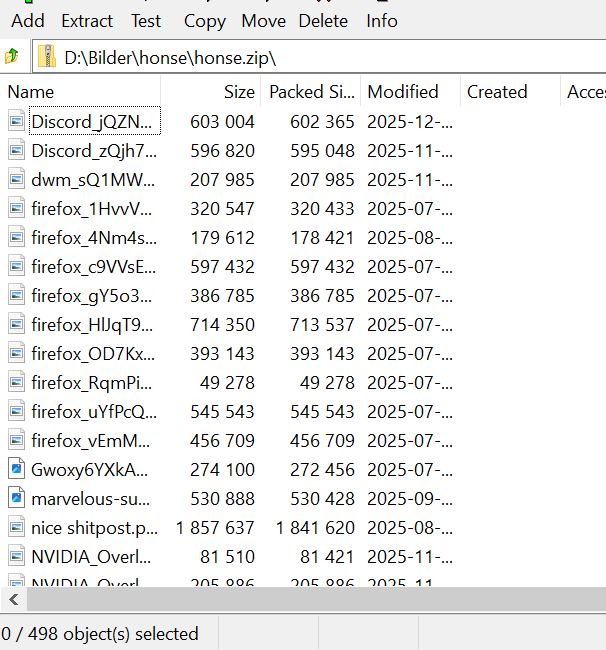Select file firefox_vEmM...
The height and width of the screenshot is (650, 606).
[90, 441]
